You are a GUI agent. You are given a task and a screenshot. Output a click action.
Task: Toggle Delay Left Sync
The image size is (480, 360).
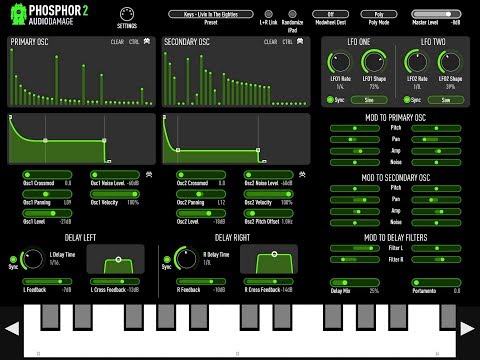13,259
